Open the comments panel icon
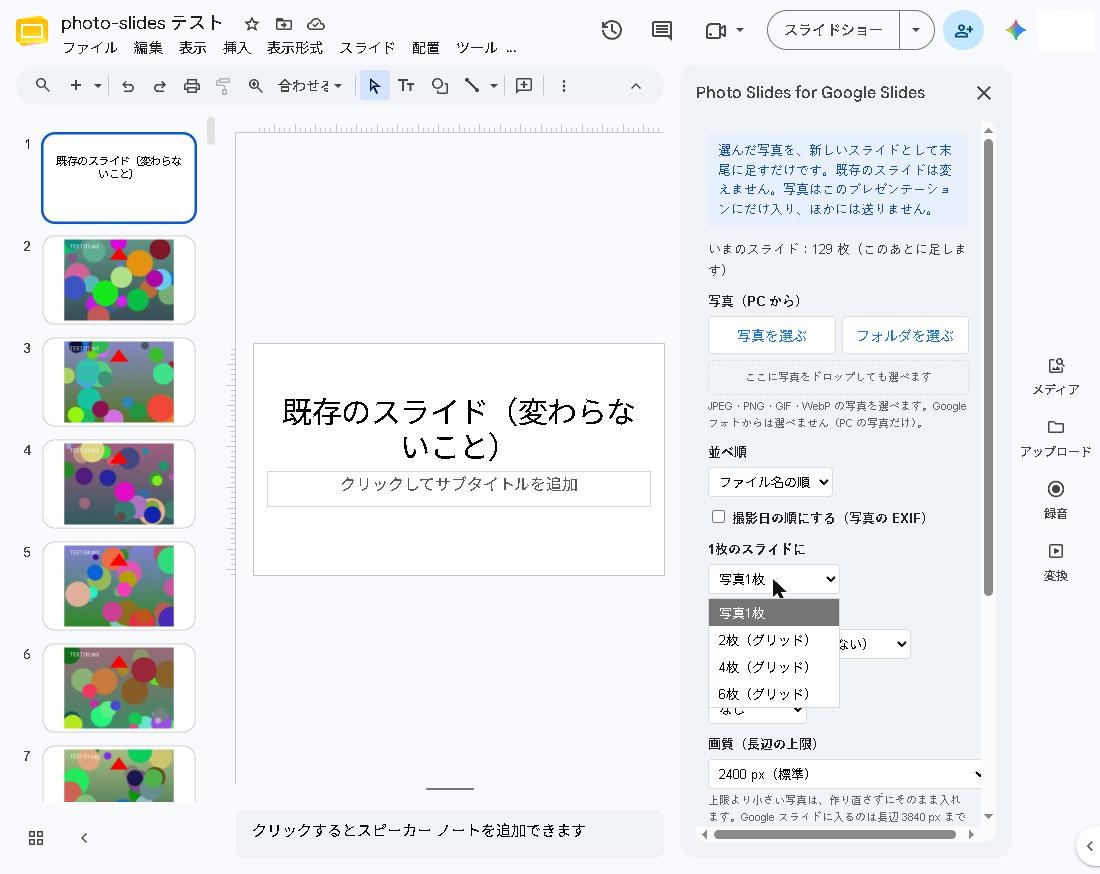The height and width of the screenshot is (874, 1100). coord(662,30)
